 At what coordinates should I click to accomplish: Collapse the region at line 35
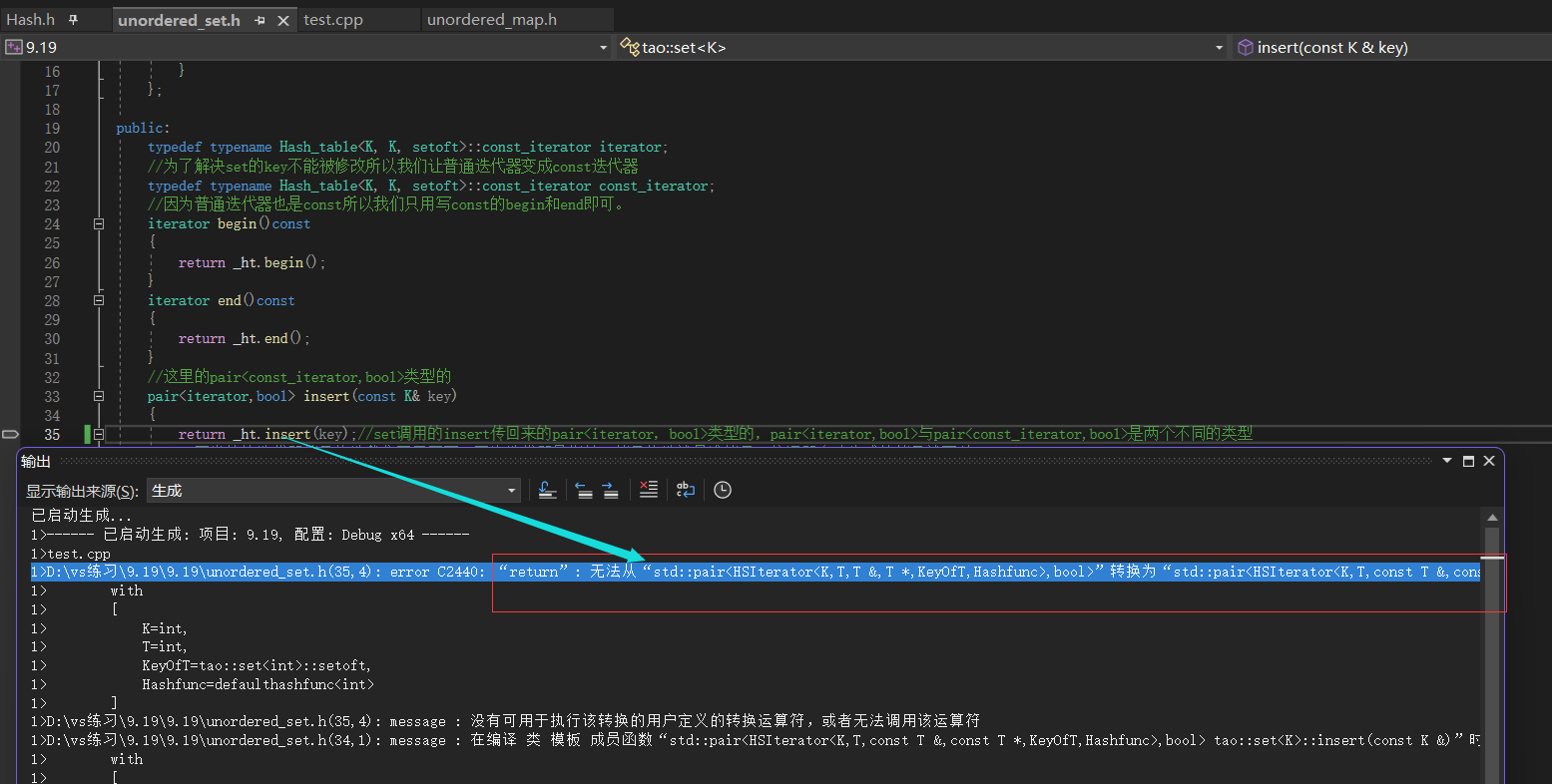coord(99,434)
